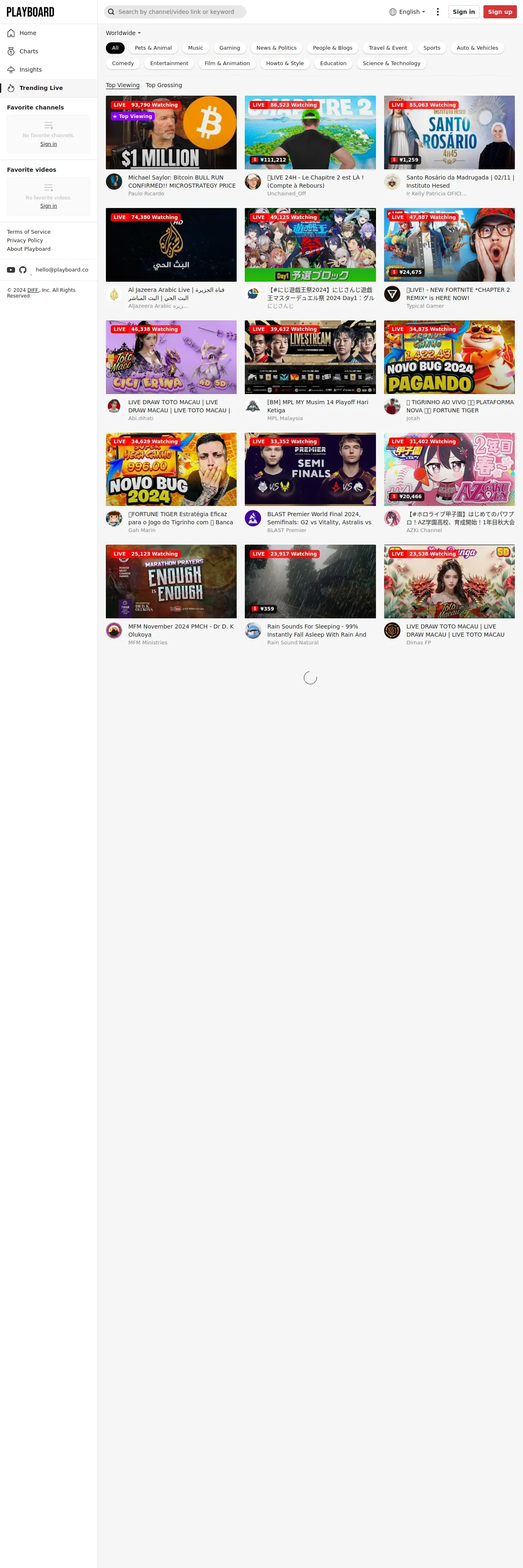Open the DIFF. company link

33,290
